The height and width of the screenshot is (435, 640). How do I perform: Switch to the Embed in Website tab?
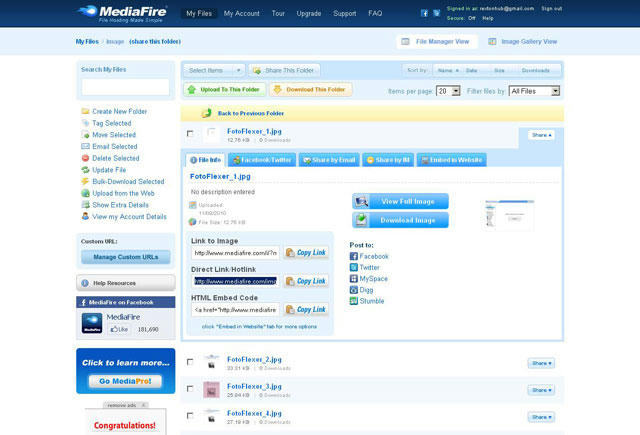pyautogui.click(x=451, y=160)
